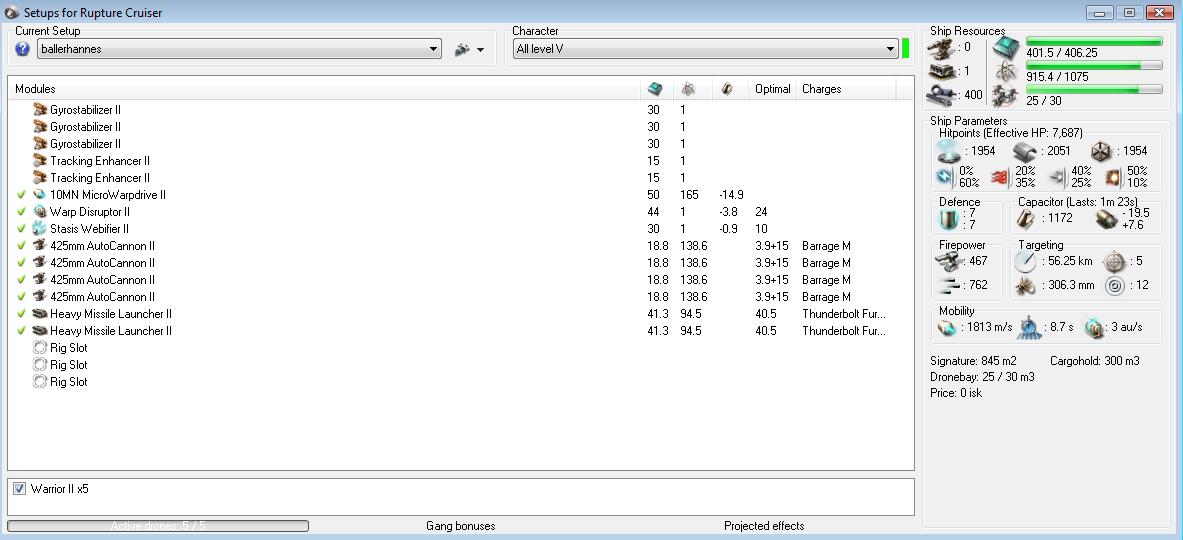Screen dimensions: 1183x540
Task: Click the powergrid column header icon
Action: pos(688,88)
